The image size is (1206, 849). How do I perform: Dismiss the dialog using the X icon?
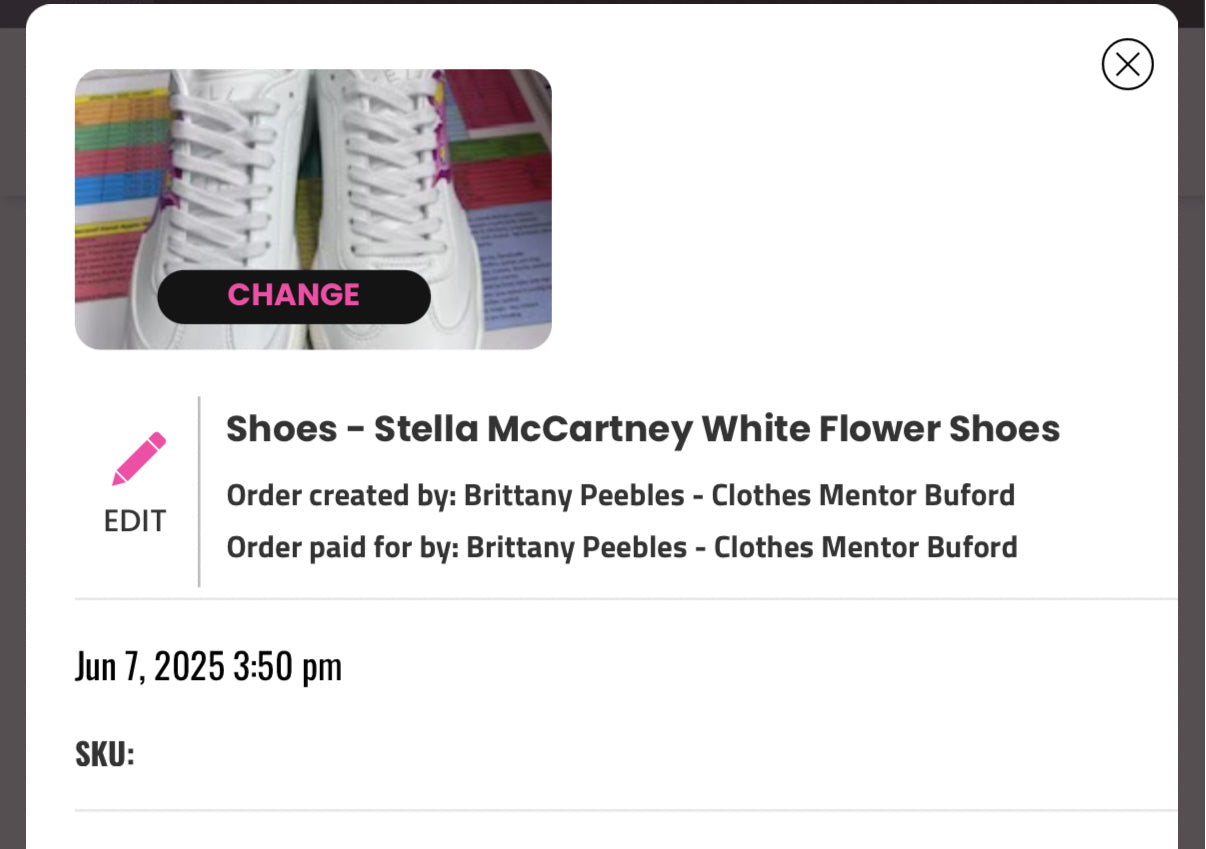[1128, 64]
